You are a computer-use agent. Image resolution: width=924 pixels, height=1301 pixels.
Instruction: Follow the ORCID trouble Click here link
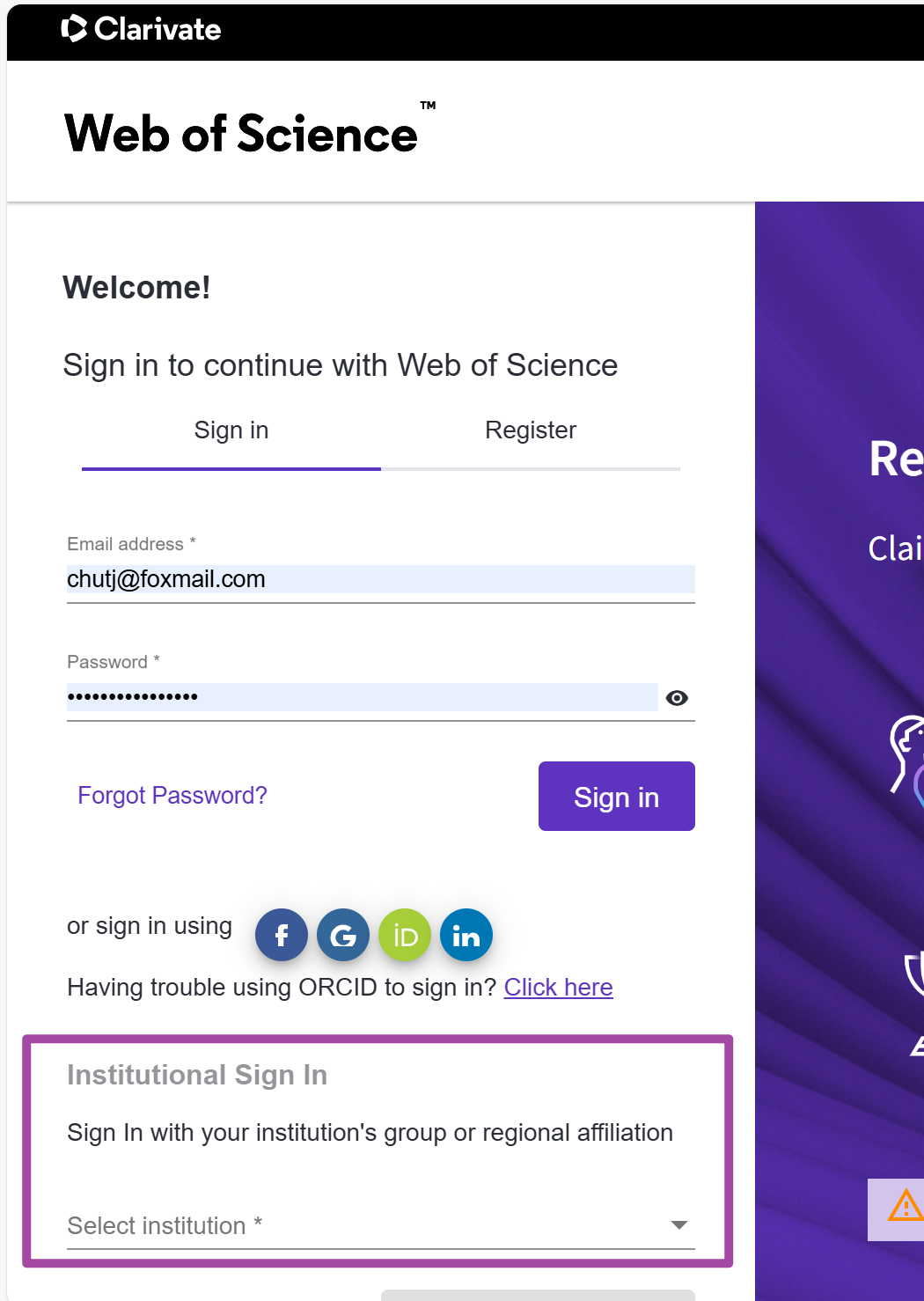558,988
